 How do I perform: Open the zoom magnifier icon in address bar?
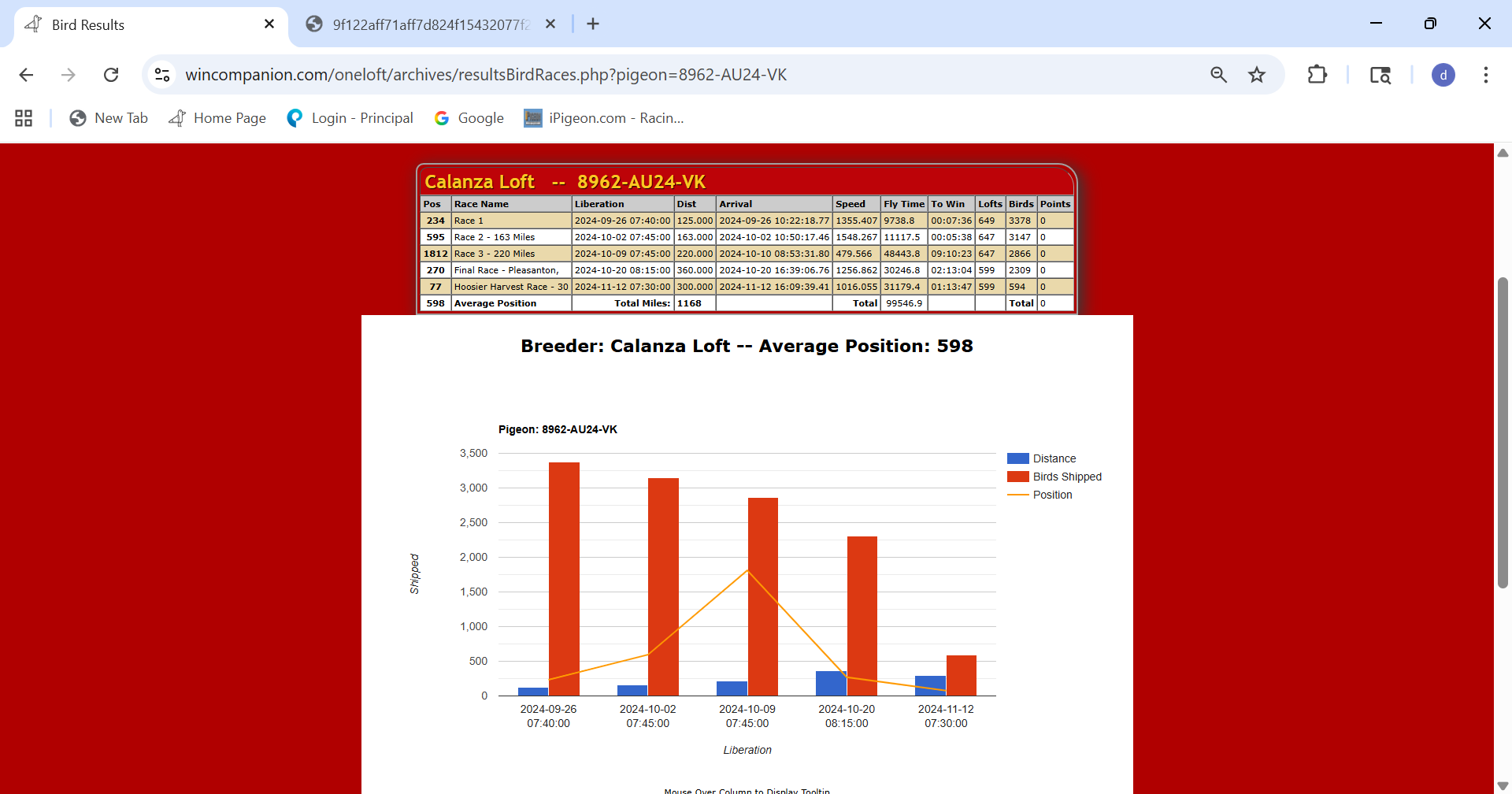[1218, 75]
